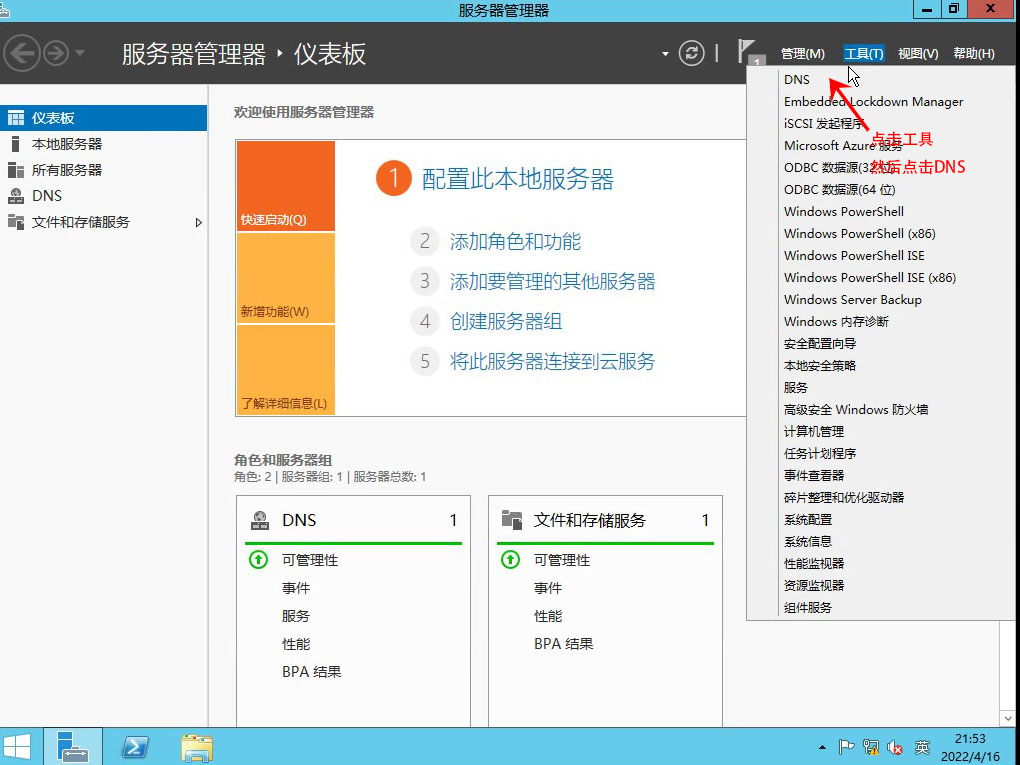Image resolution: width=1020 pixels, height=765 pixels.
Task: Open 安全配置向导 from tools menu
Action: (x=820, y=343)
